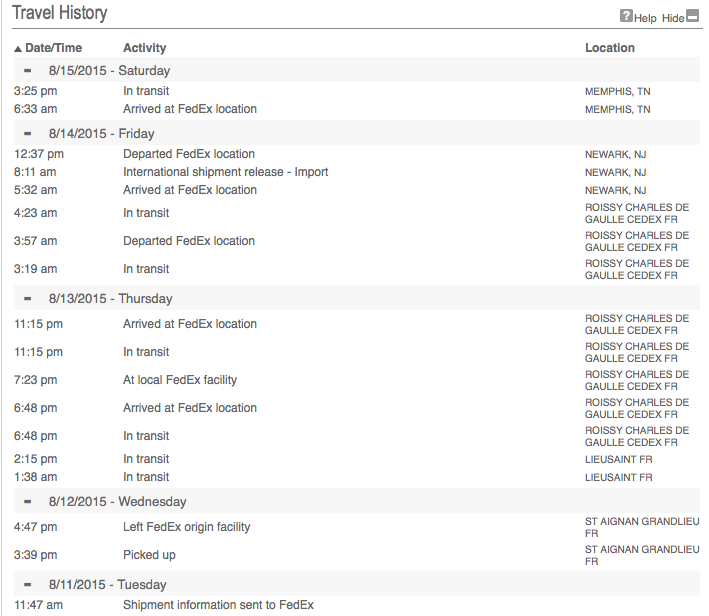
Task: Select the Picked up activity entry
Action: coord(148,555)
